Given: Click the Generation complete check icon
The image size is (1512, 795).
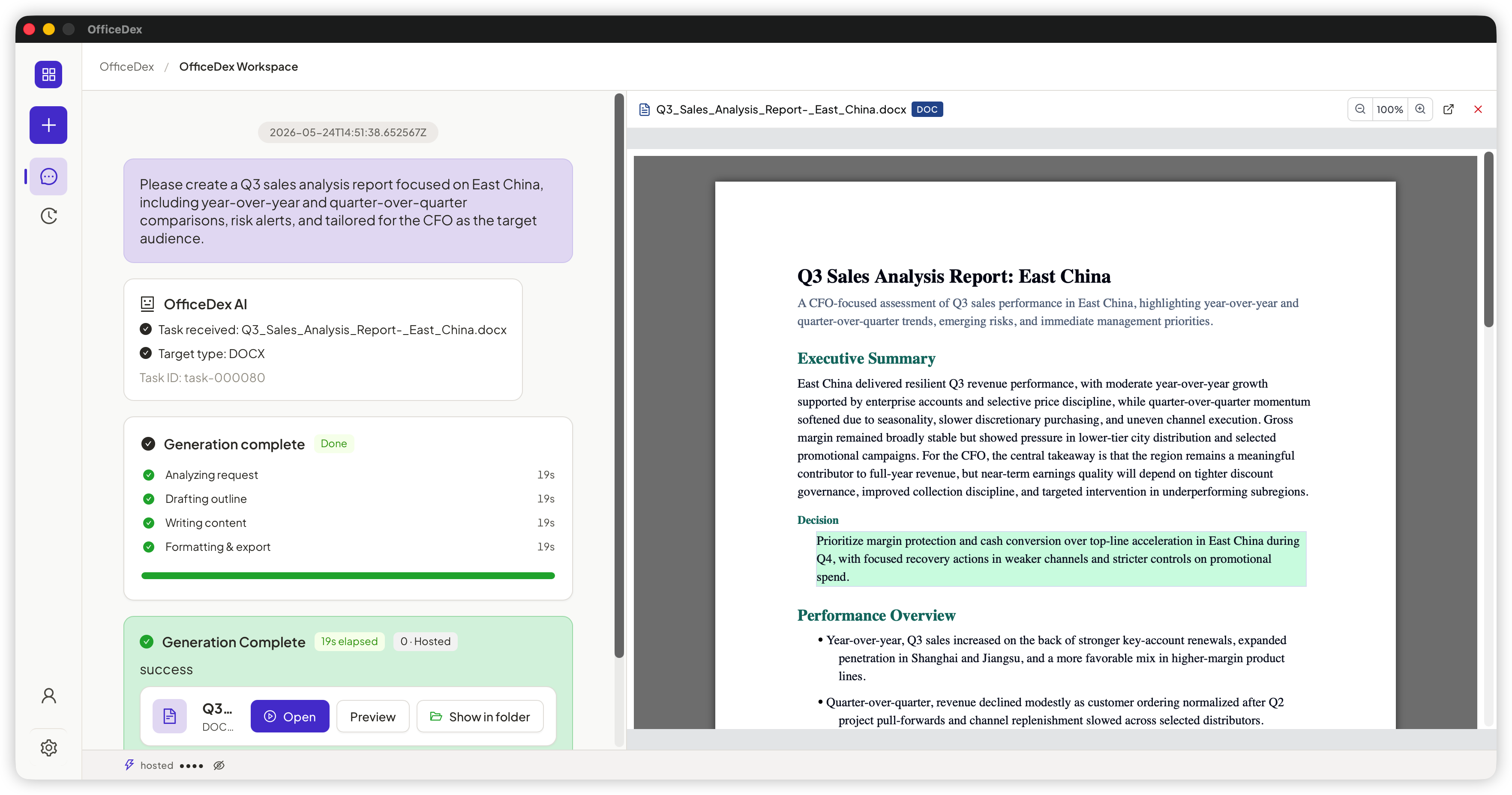Looking at the screenshot, I should [x=148, y=444].
